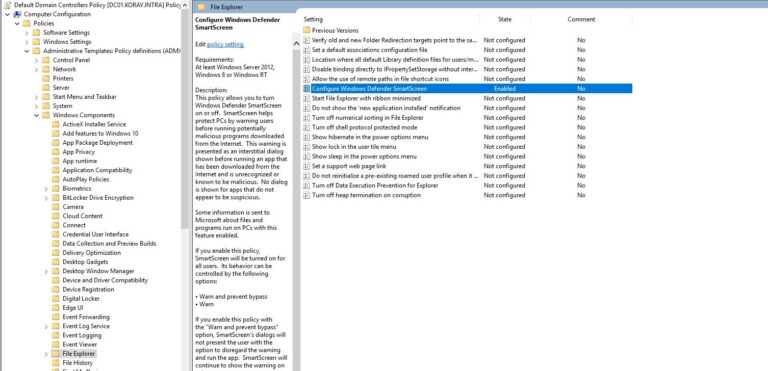Select the App Privacy tree item
The image size is (768, 371).
coord(78,152)
